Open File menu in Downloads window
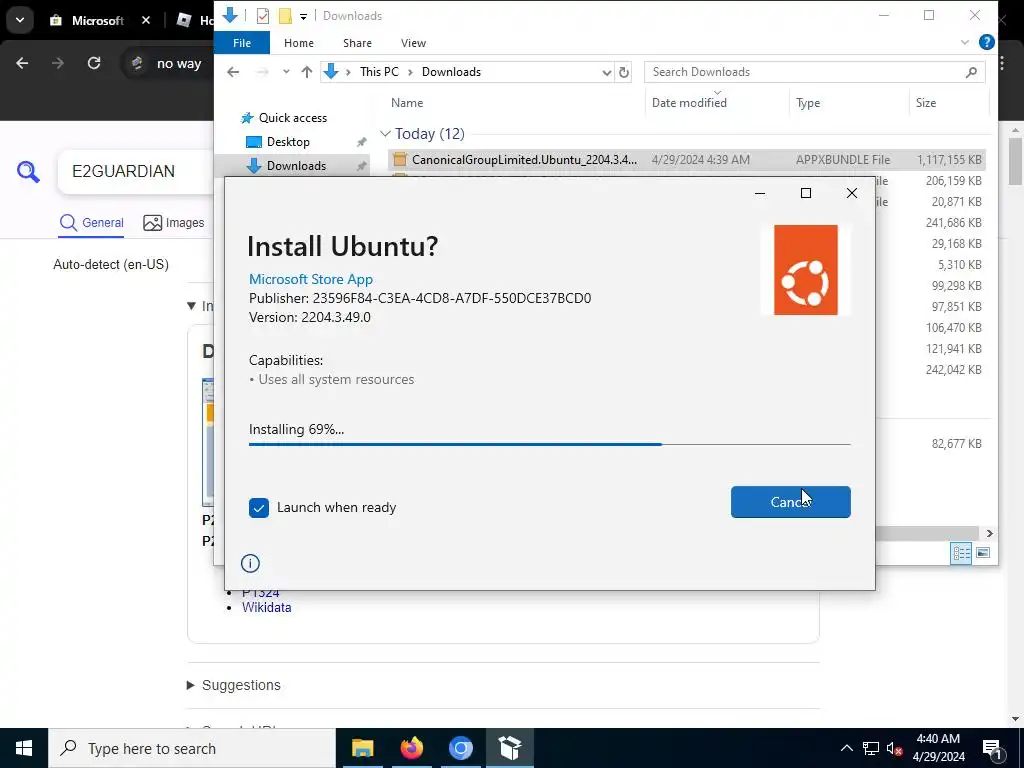The height and width of the screenshot is (768, 1024). tap(242, 43)
